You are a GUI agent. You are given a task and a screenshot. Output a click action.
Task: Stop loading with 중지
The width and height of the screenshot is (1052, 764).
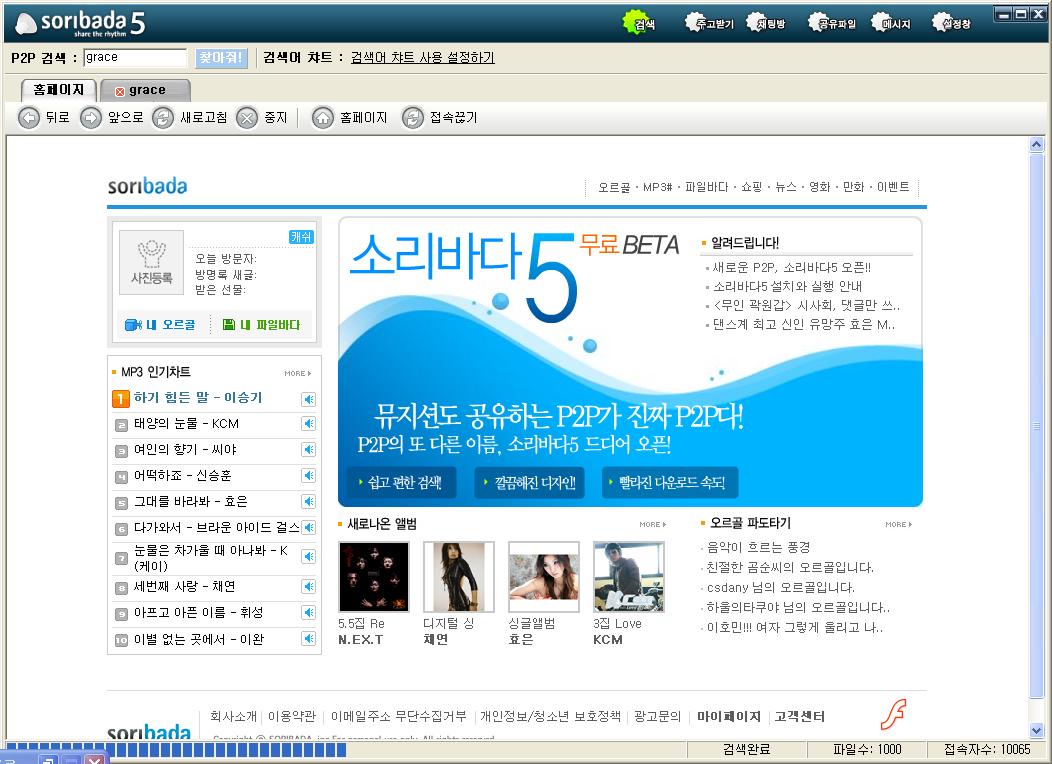pos(262,117)
